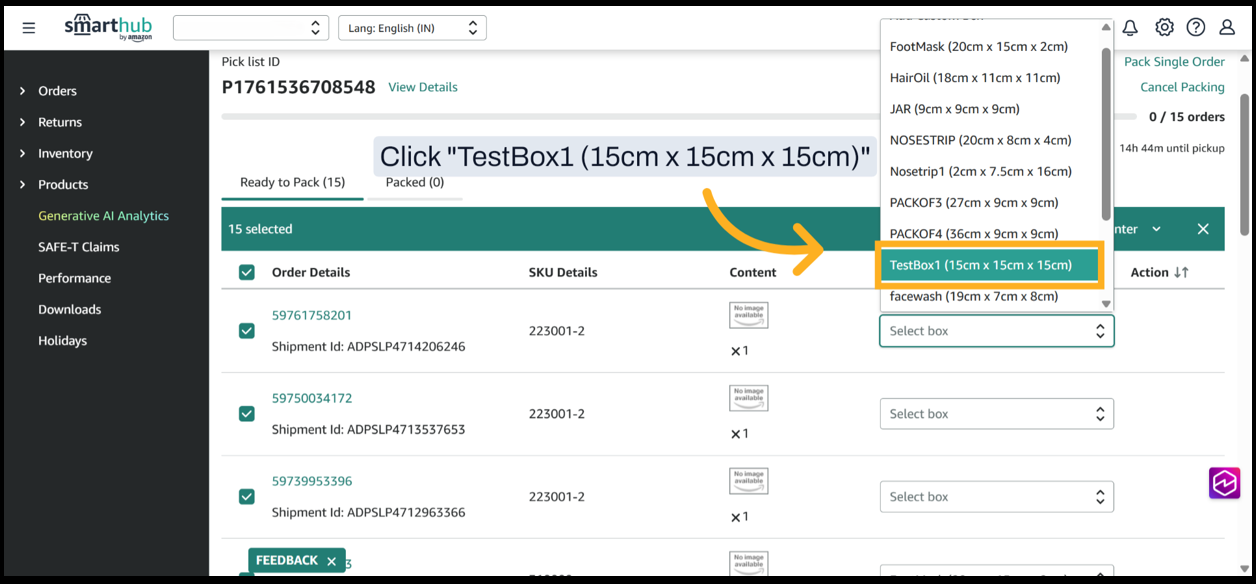Open the Lang: English (IN) dropdown
Viewport: 1256px width, 584px height.
point(412,28)
